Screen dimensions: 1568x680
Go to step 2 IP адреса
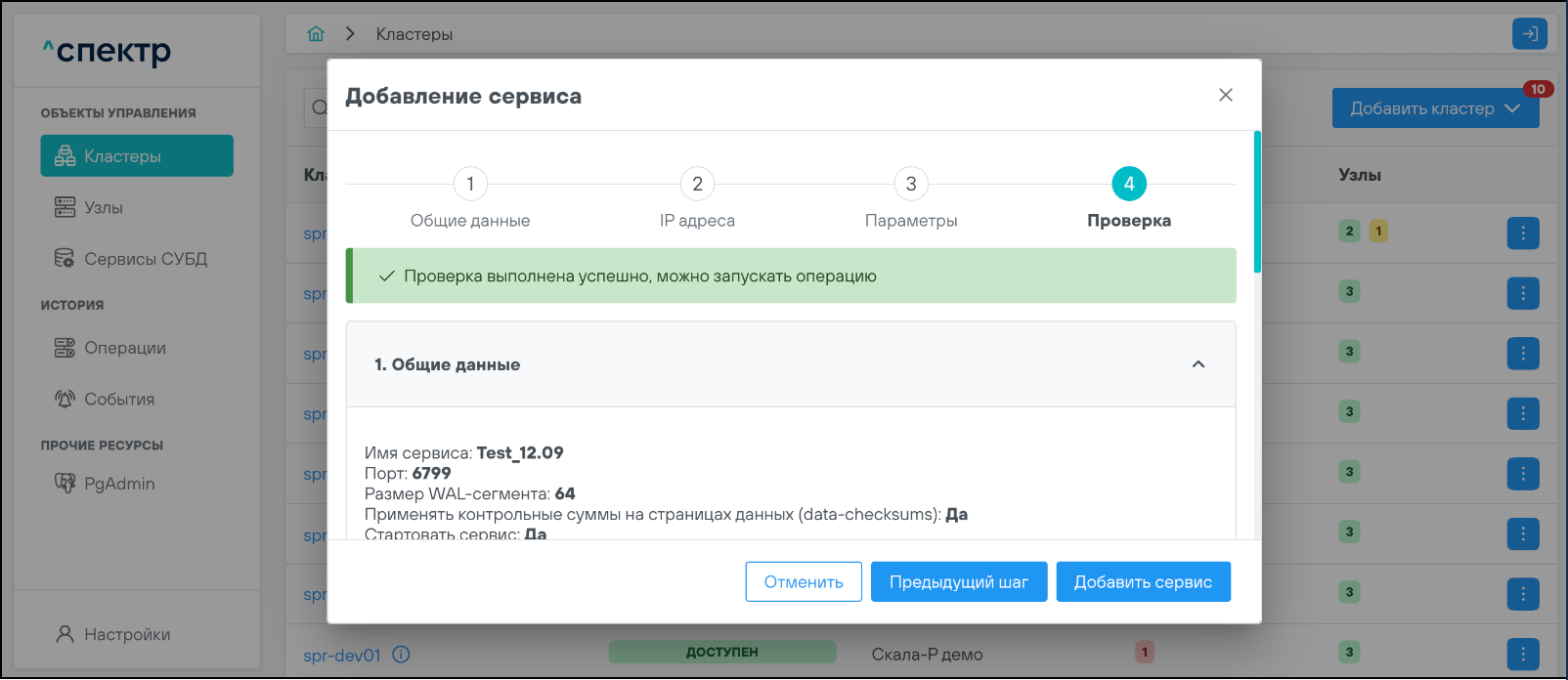(697, 184)
